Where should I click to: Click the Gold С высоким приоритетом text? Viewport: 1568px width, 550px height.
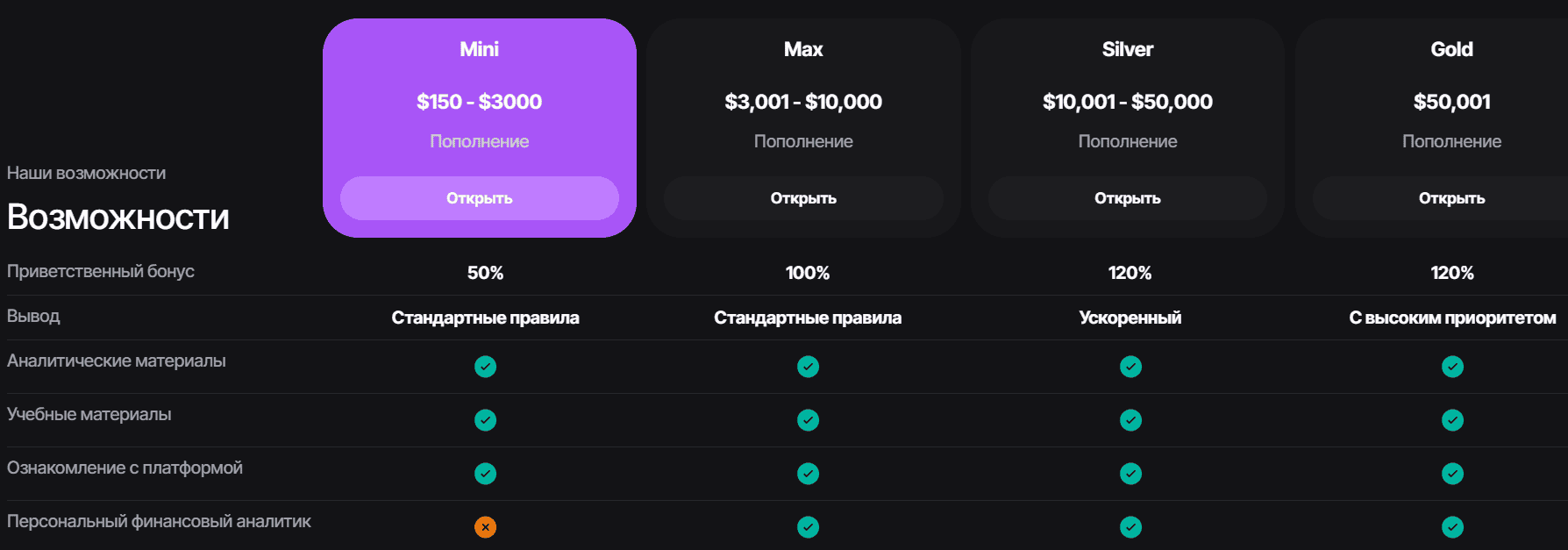[1452, 318]
